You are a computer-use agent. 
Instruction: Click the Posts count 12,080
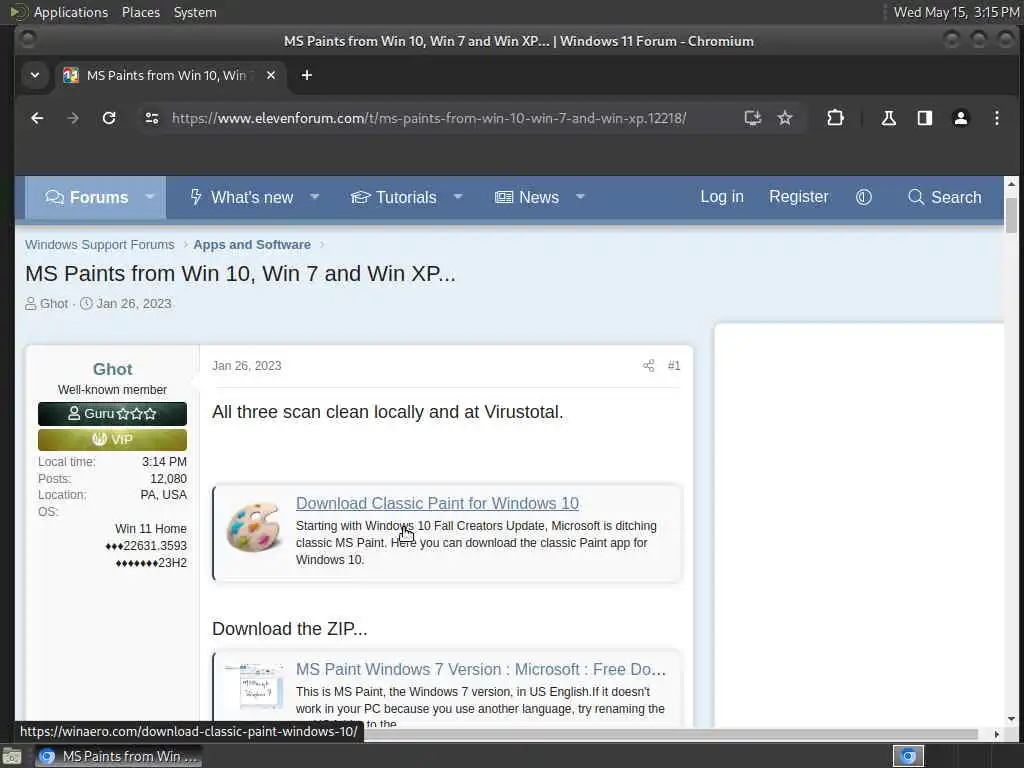(168, 479)
